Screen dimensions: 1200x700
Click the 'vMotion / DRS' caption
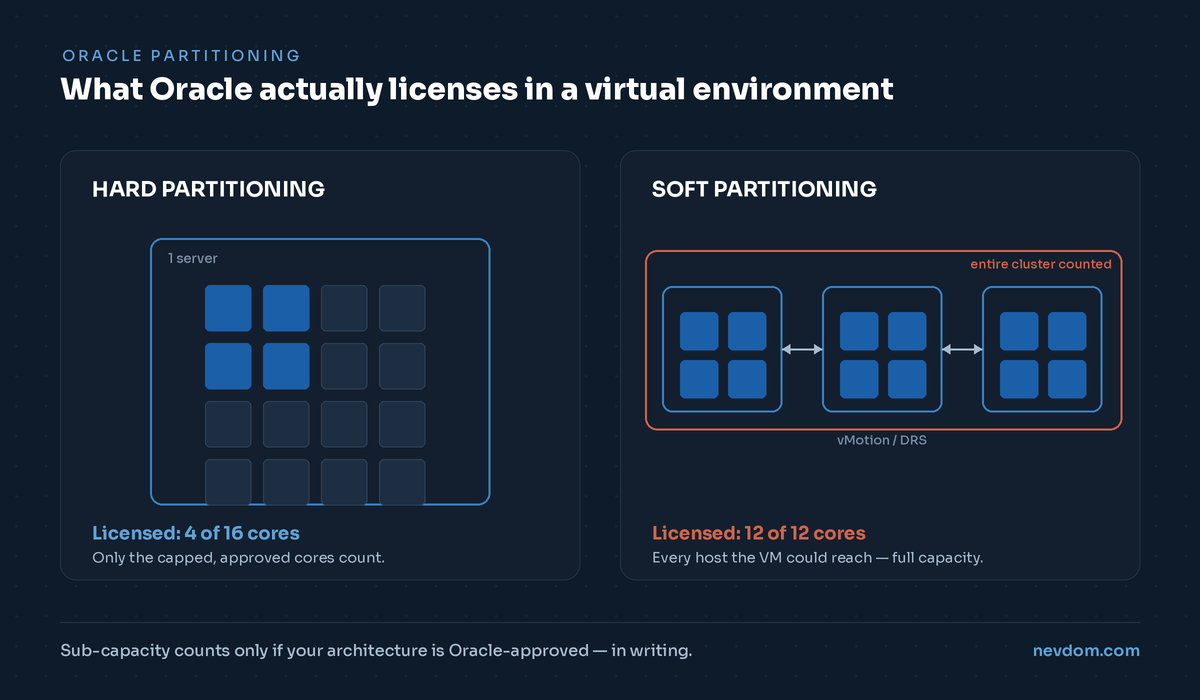[x=883, y=440]
